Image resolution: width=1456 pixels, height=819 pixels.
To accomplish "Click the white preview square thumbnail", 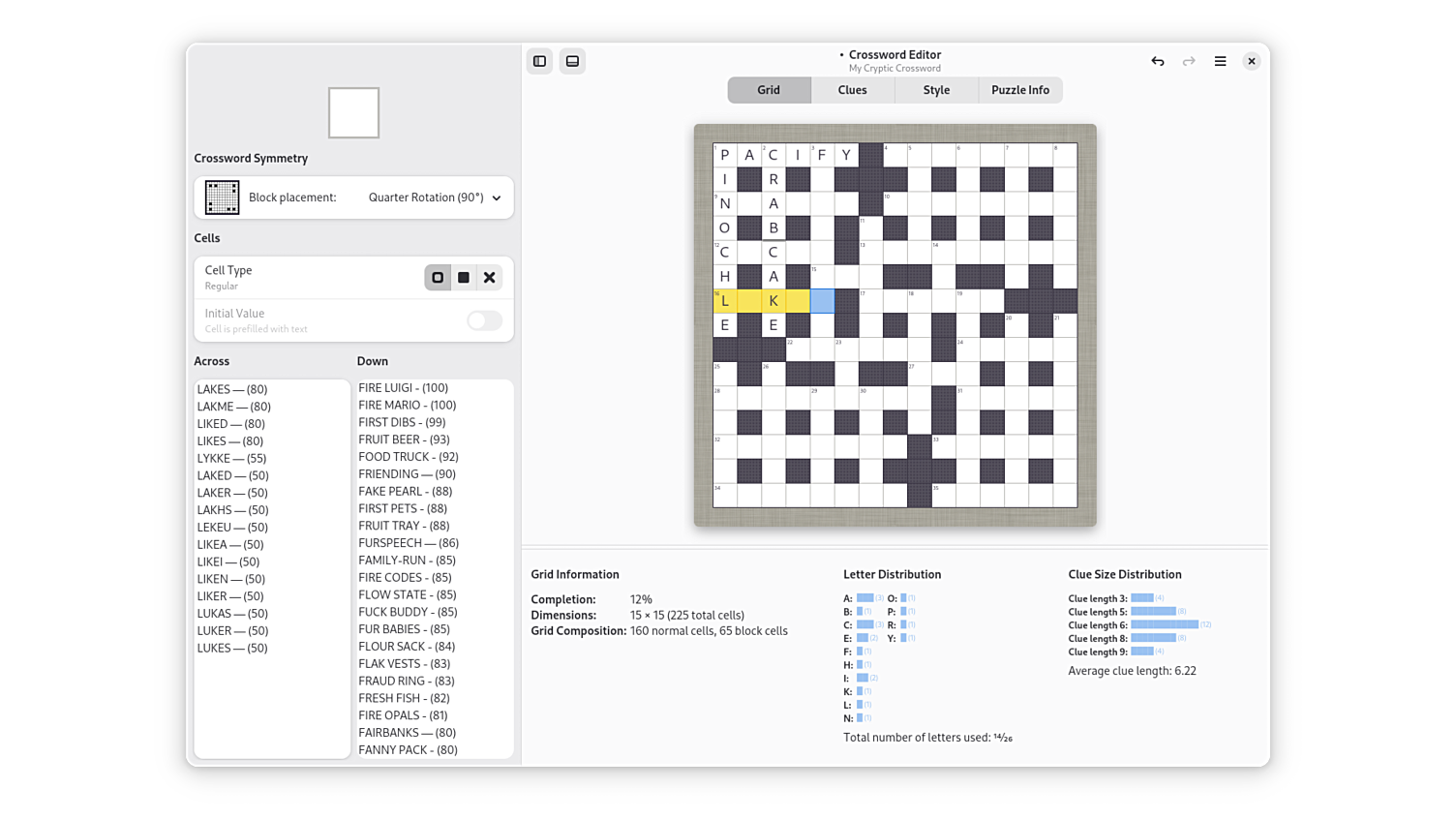I will pyautogui.click(x=353, y=112).
